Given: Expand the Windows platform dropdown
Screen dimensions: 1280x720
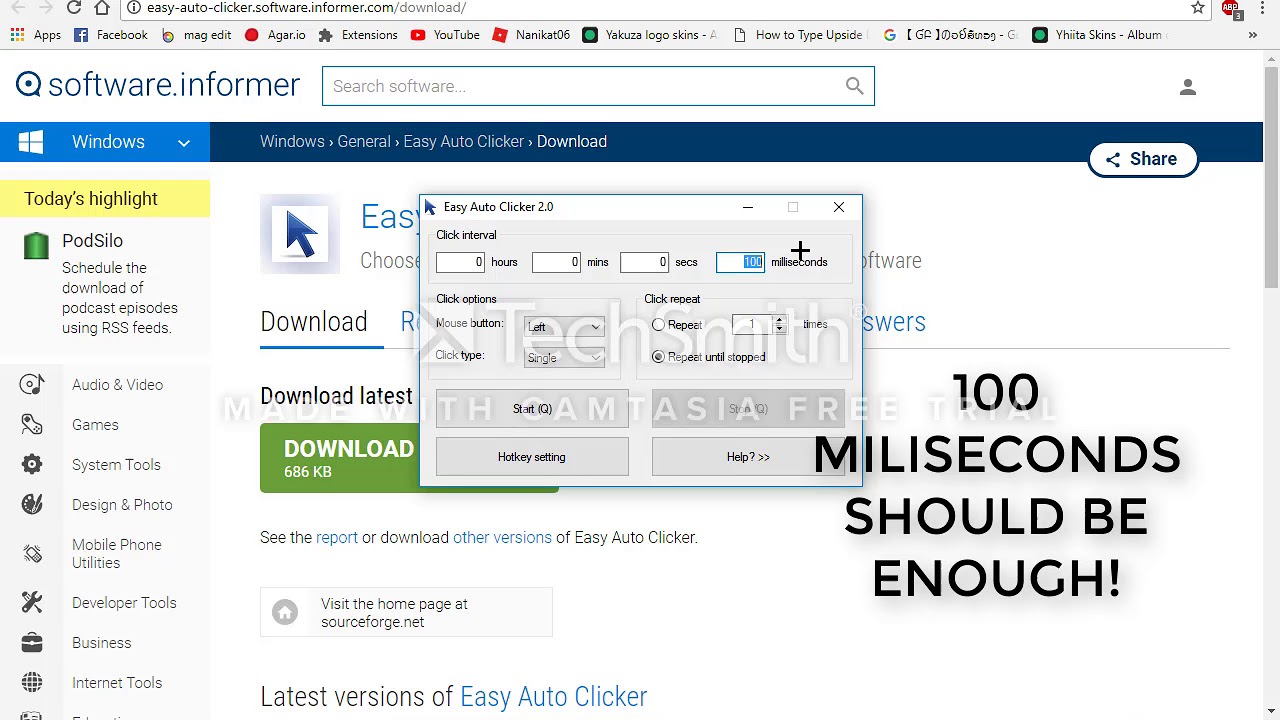Looking at the screenshot, I should (x=184, y=143).
